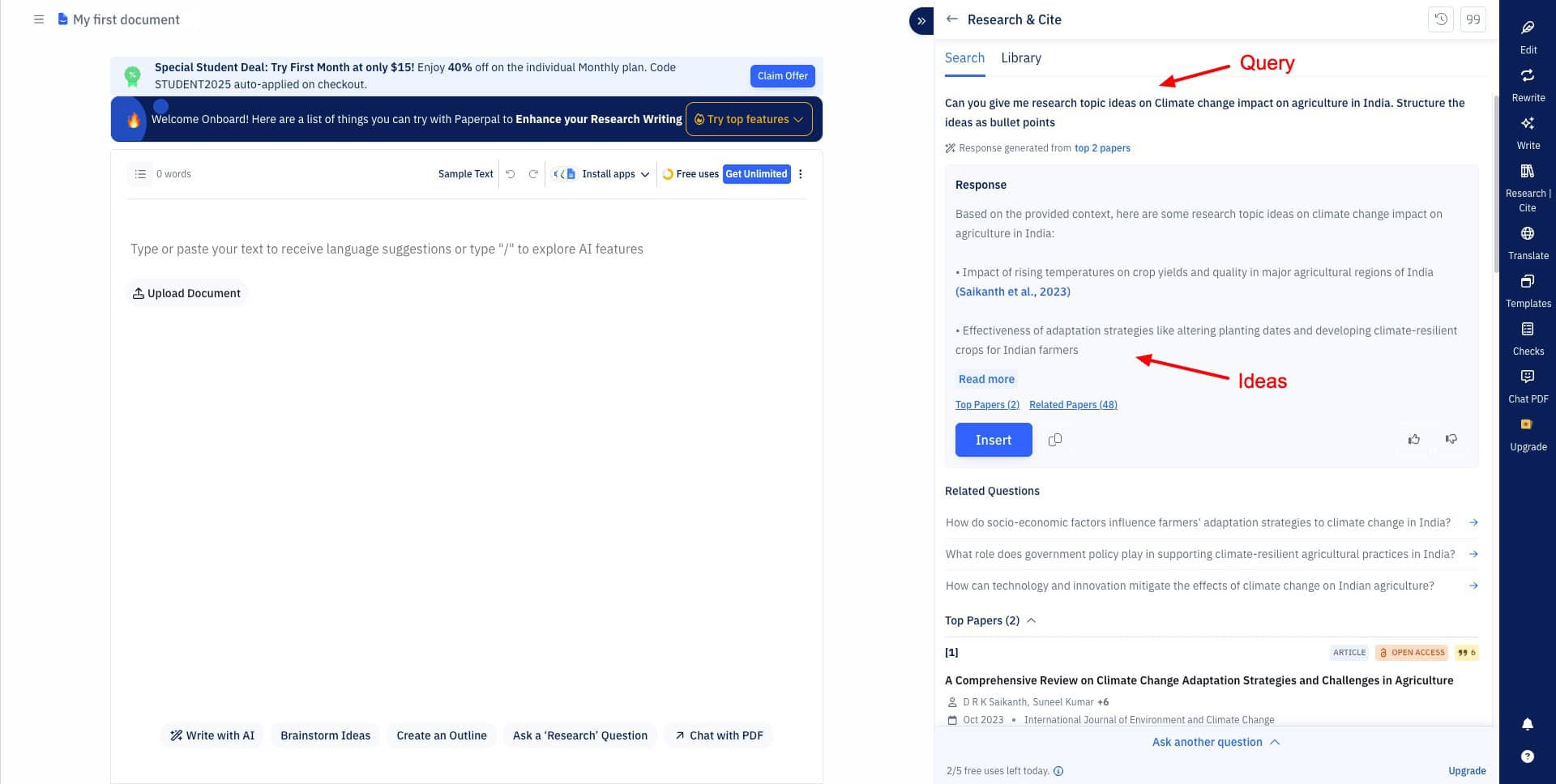Collapse the Top Papers (2) section
This screenshot has height=784, width=1556.
tap(1031, 620)
